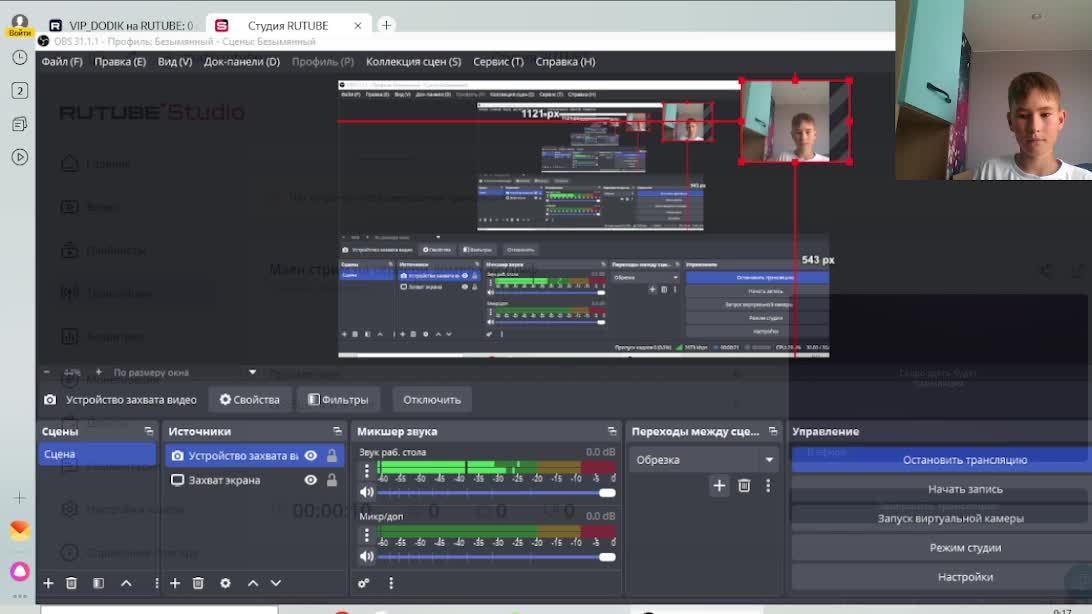
Task: Hide the Устройство захвата видео source
Action: (311, 455)
